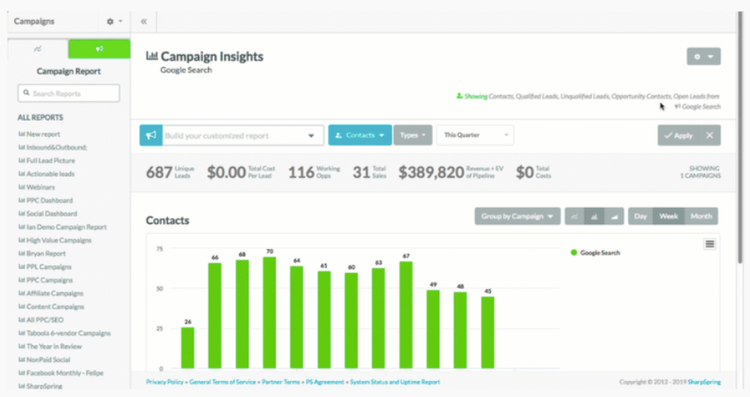Visit the SharpSpring copyright link
Screen dimensions: 750x397
(704, 382)
